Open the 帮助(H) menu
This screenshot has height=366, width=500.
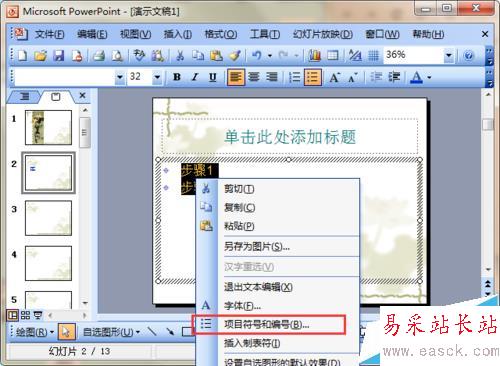[x=428, y=34]
